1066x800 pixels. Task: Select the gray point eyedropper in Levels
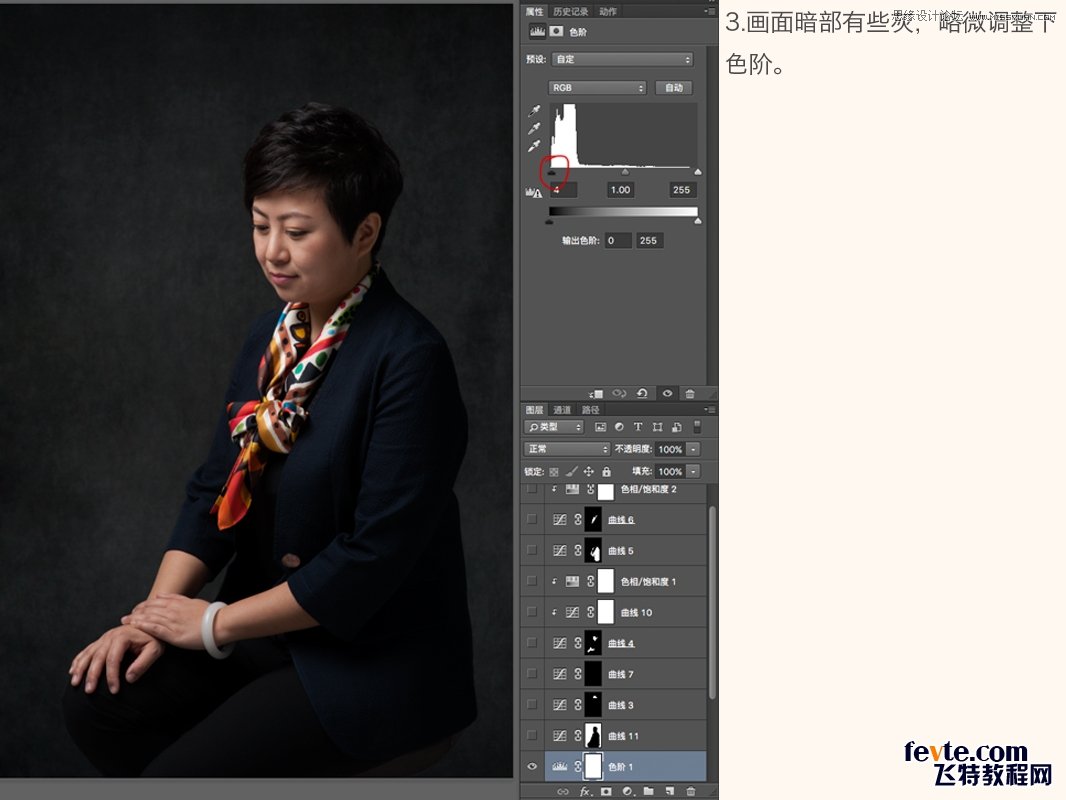(x=534, y=128)
